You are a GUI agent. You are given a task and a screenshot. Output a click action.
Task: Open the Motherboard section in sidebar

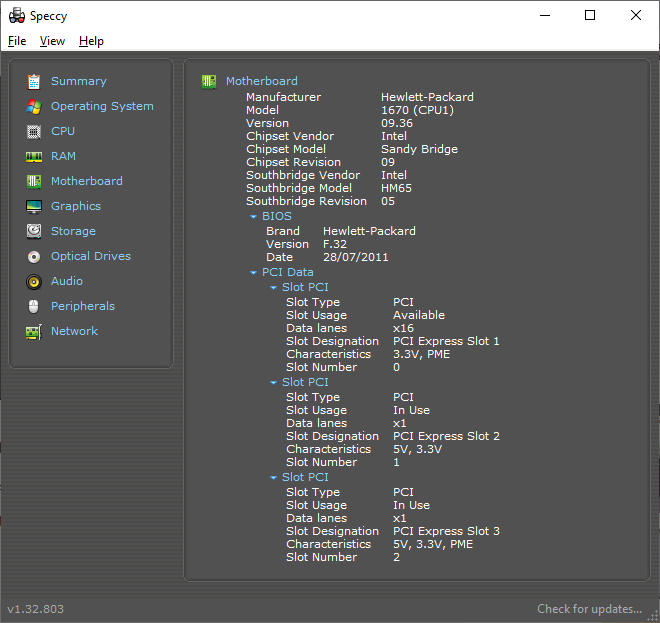click(86, 181)
